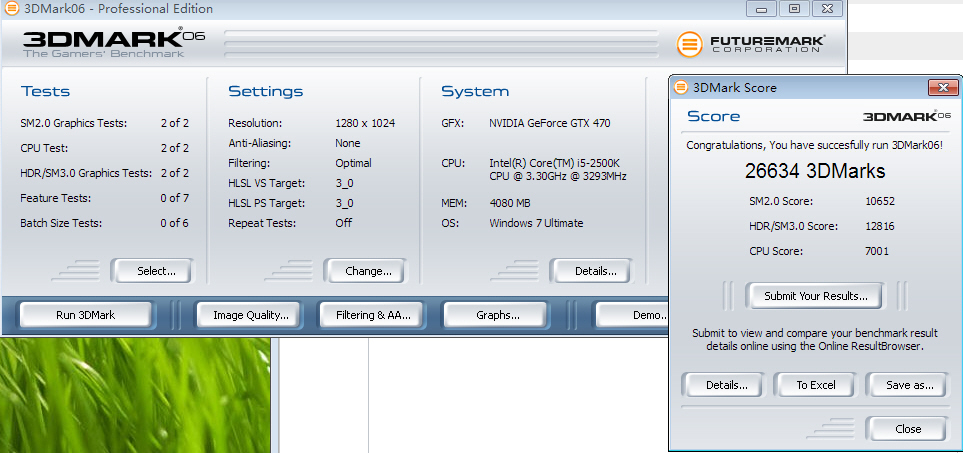Screen dimensions: 963x453
Task: Open test selection with Select... button
Action: coord(152,271)
